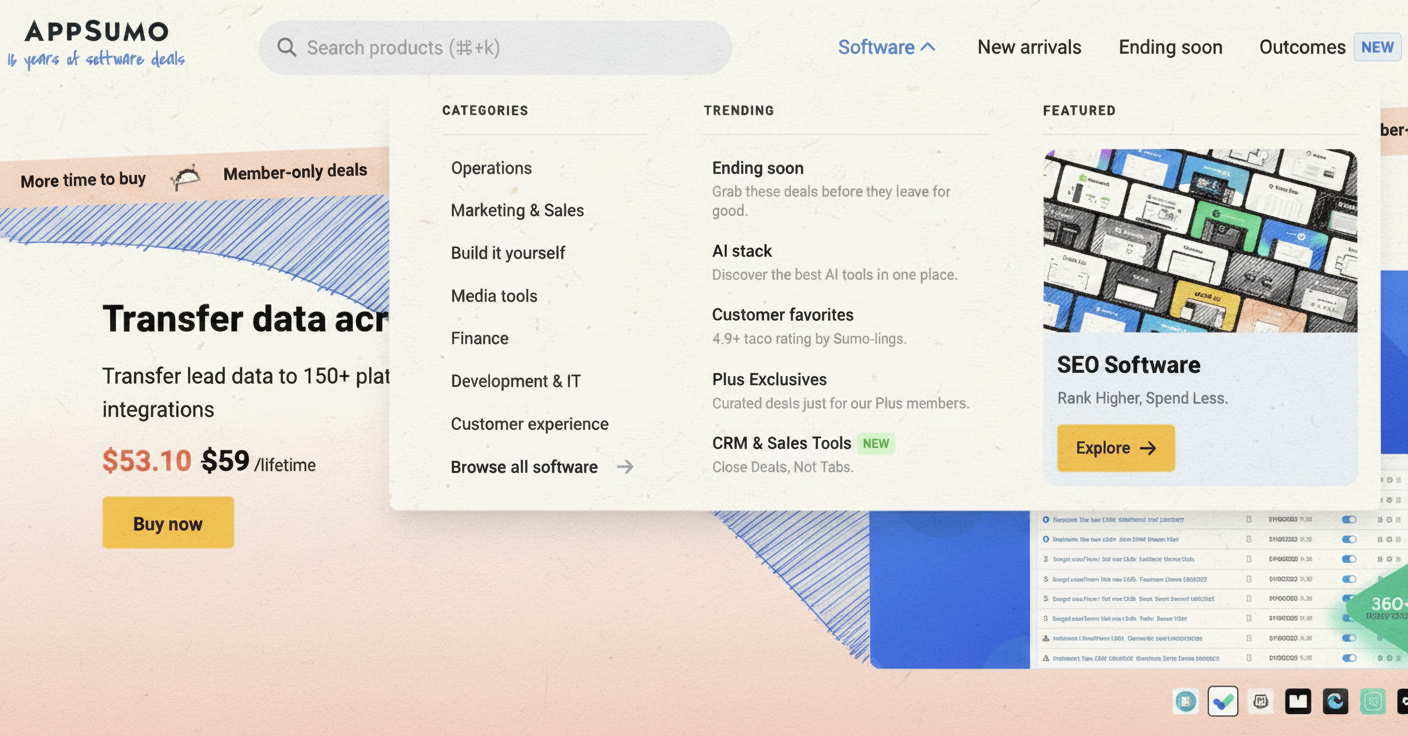The width and height of the screenshot is (1408, 736).
Task: Click the yellow Explore button
Action: click(x=1116, y=448)
